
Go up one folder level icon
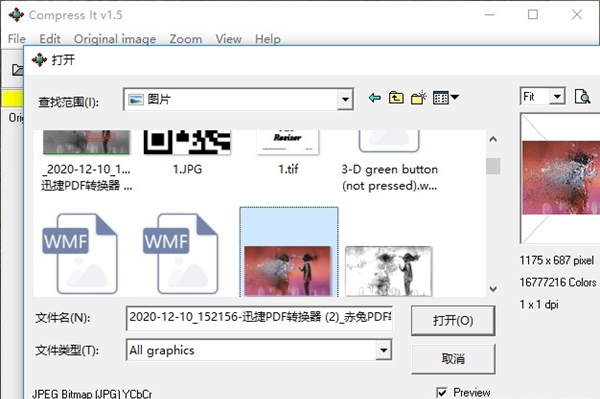click(396, 98)
